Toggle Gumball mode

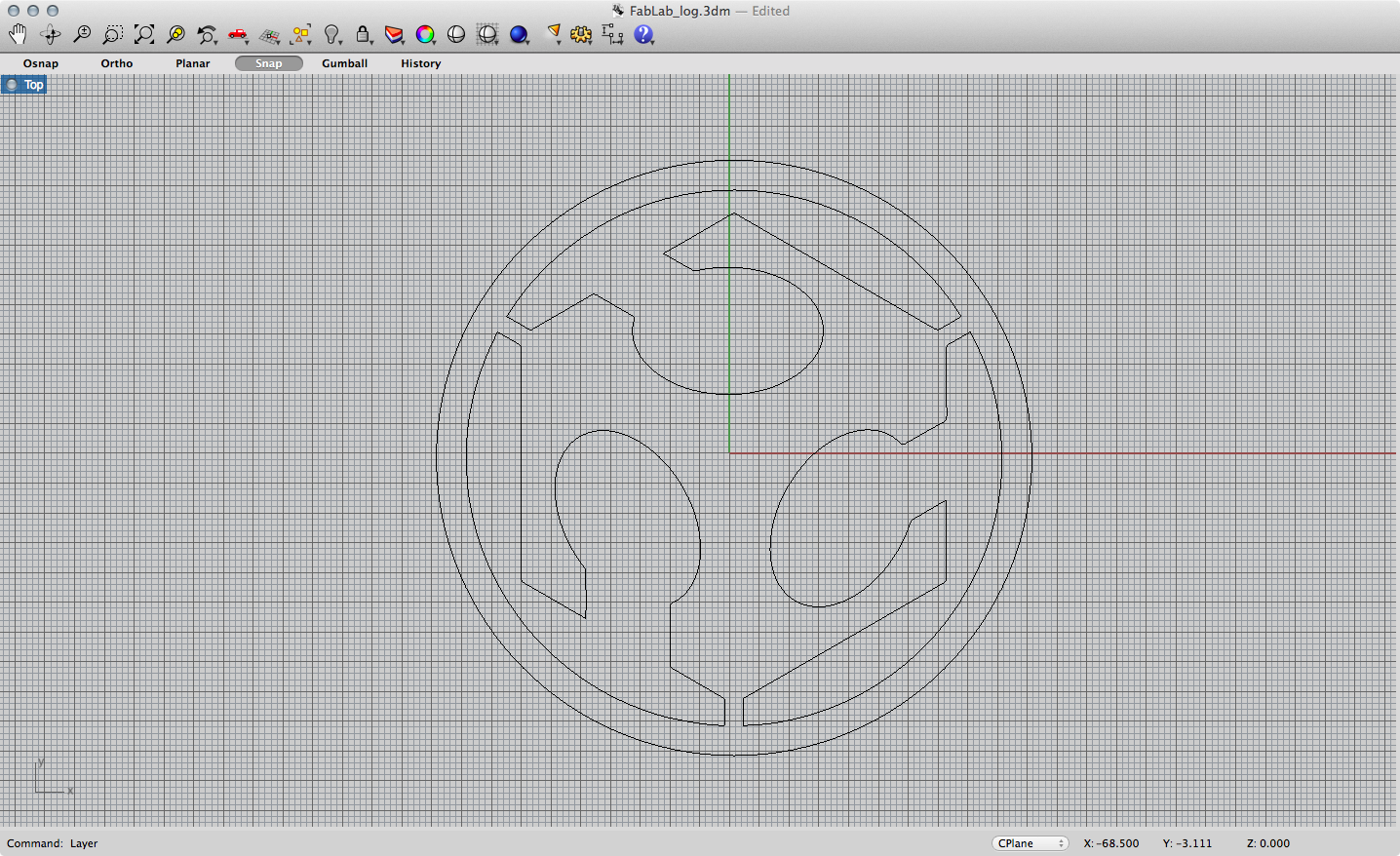345,63
